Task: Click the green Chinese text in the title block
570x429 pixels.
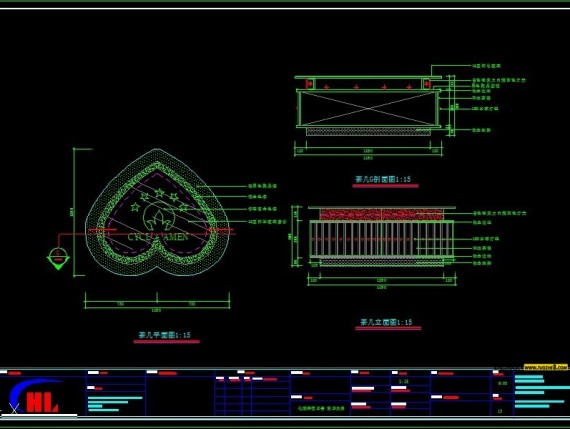Action: (321, 408)
